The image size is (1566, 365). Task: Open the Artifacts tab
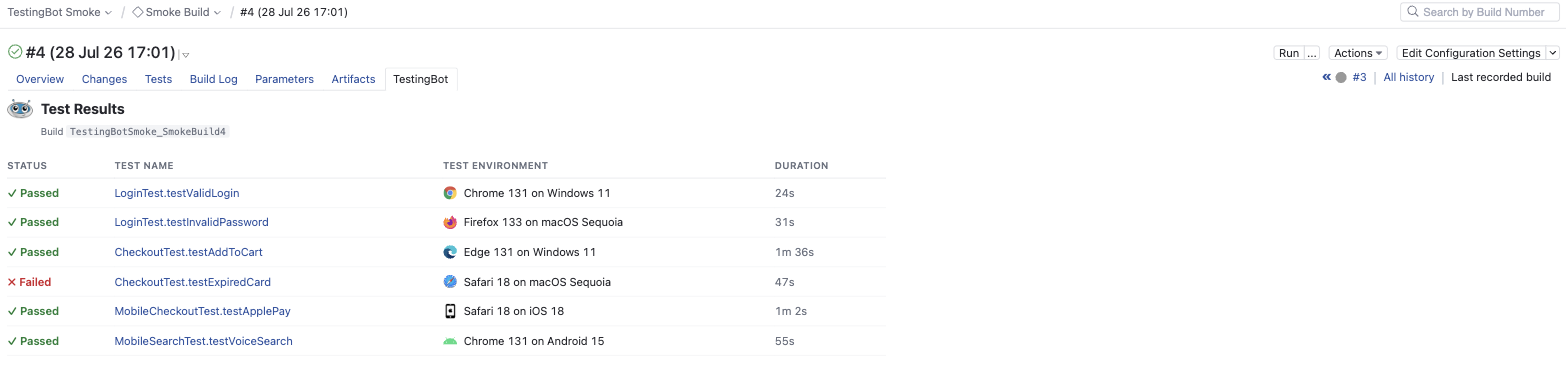(x=353, y=79)
